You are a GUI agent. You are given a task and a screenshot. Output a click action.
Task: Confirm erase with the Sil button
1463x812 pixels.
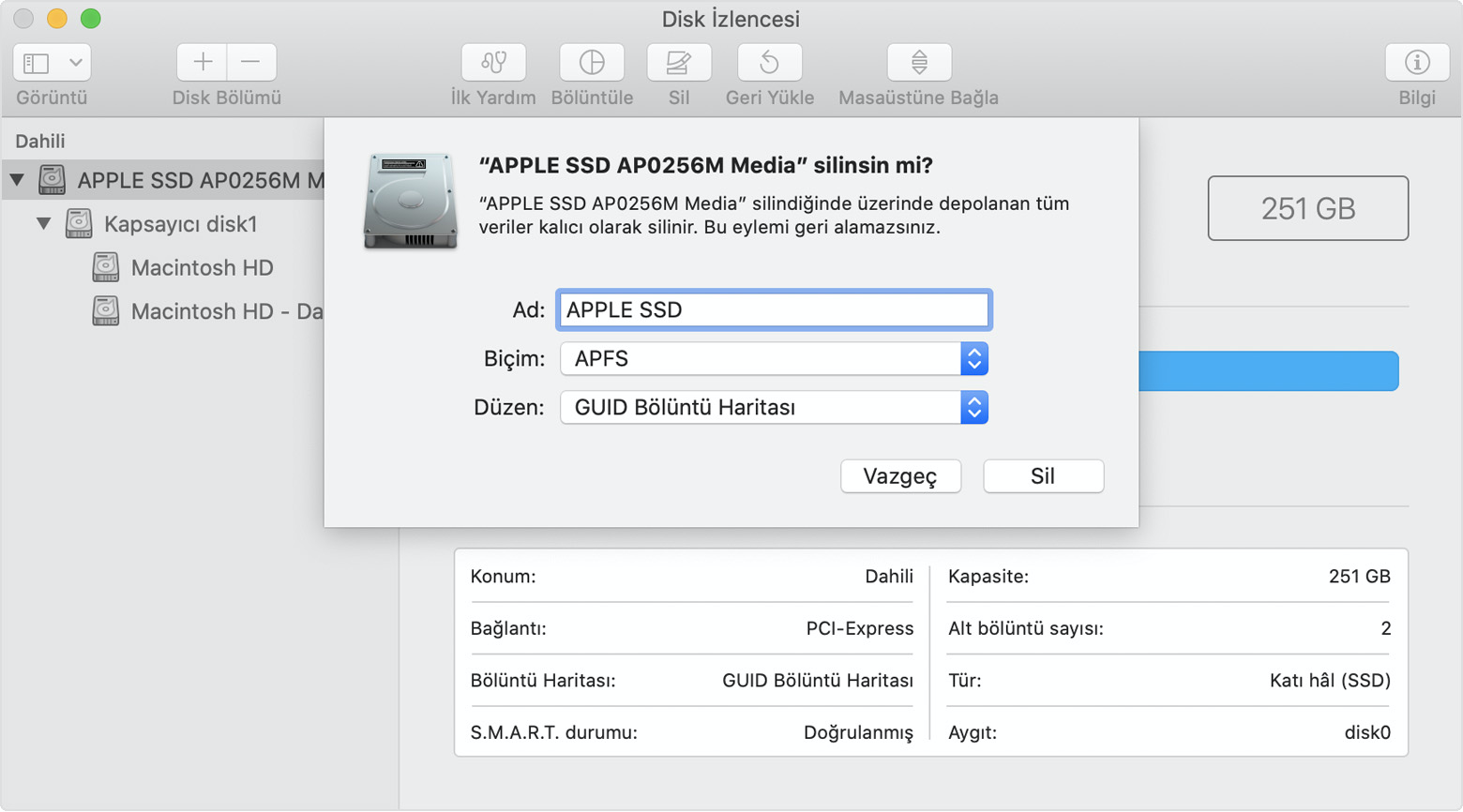(1043, 476)
